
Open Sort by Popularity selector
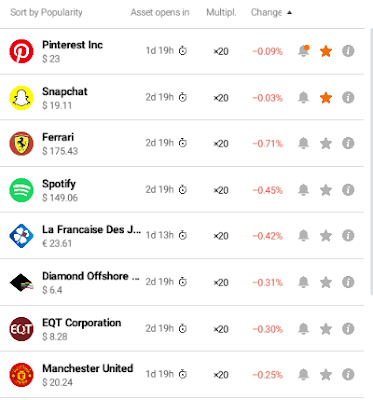(46, 13)
